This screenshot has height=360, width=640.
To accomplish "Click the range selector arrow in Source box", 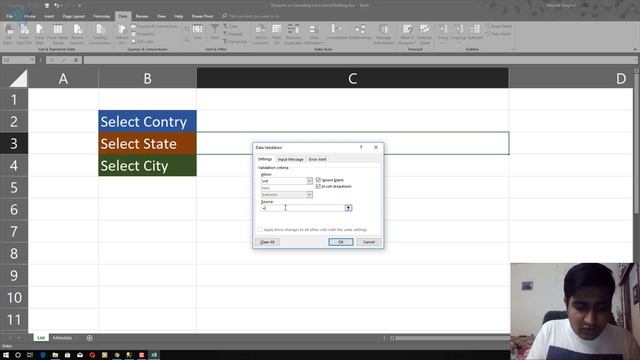I will pyautogui.click(x=348, y=208).
